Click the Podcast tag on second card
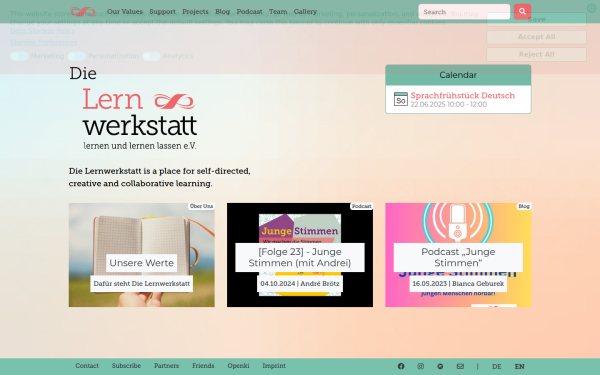Image resolution: width=600 pixels, height=375 pixels. pos(362,206)
